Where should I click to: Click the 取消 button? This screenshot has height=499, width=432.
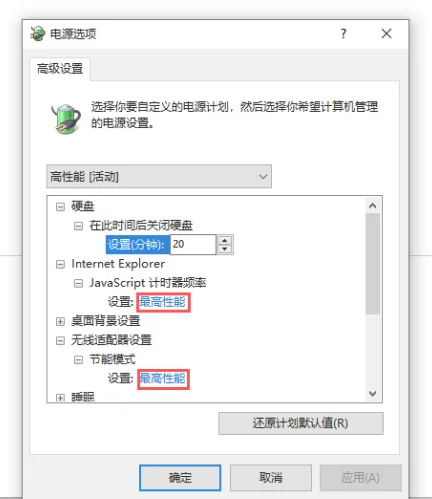click(271, 478)
